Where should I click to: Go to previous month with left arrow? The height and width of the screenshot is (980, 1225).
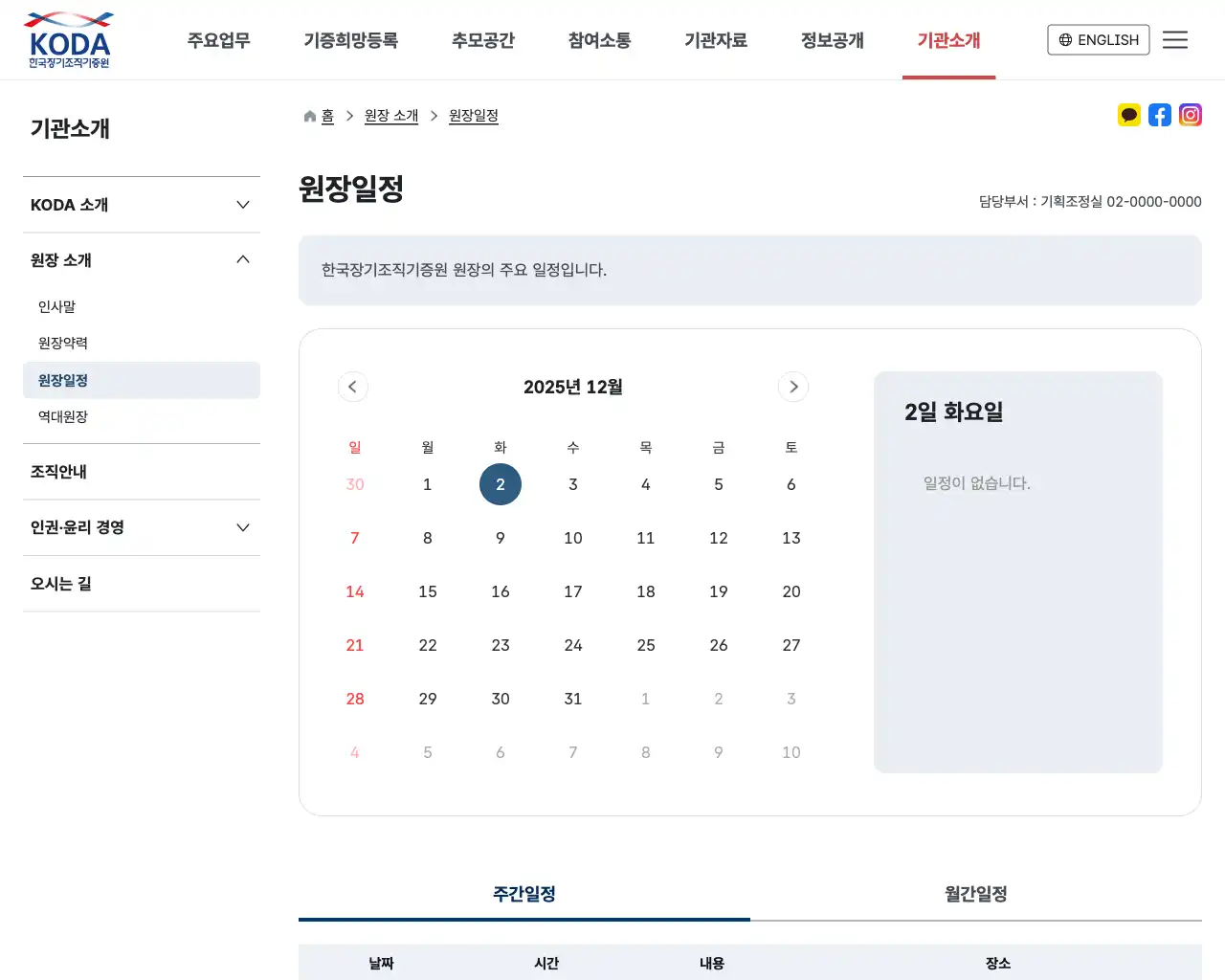tap(353, 387)
